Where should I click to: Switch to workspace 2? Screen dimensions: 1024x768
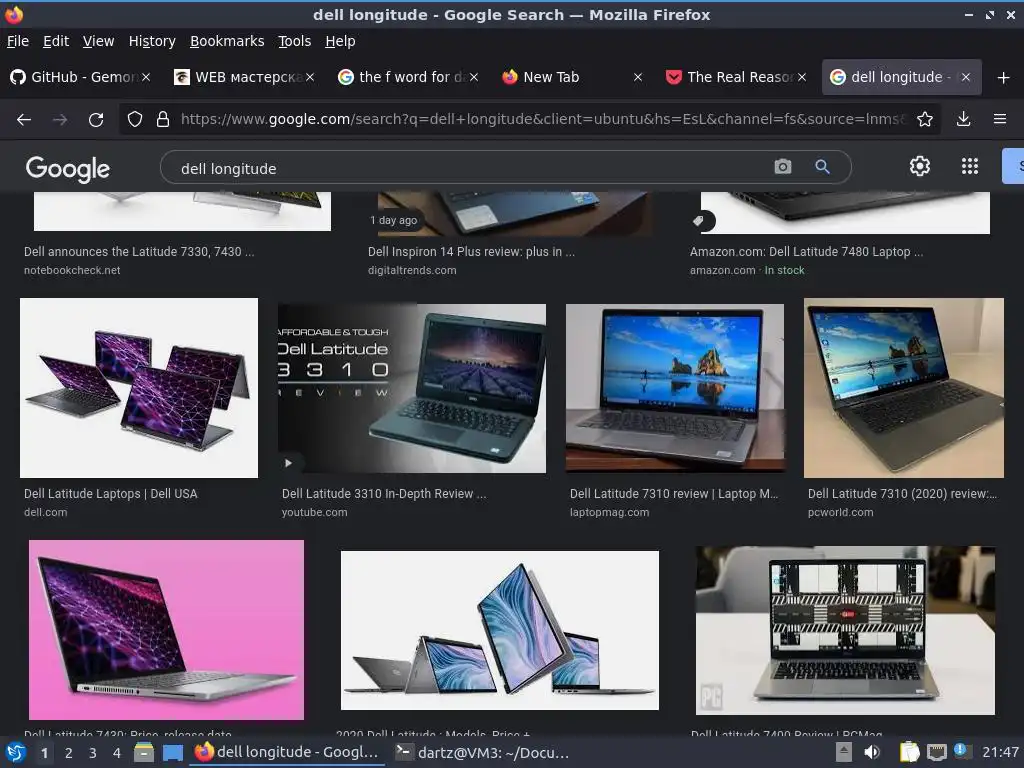pos(69,753)
